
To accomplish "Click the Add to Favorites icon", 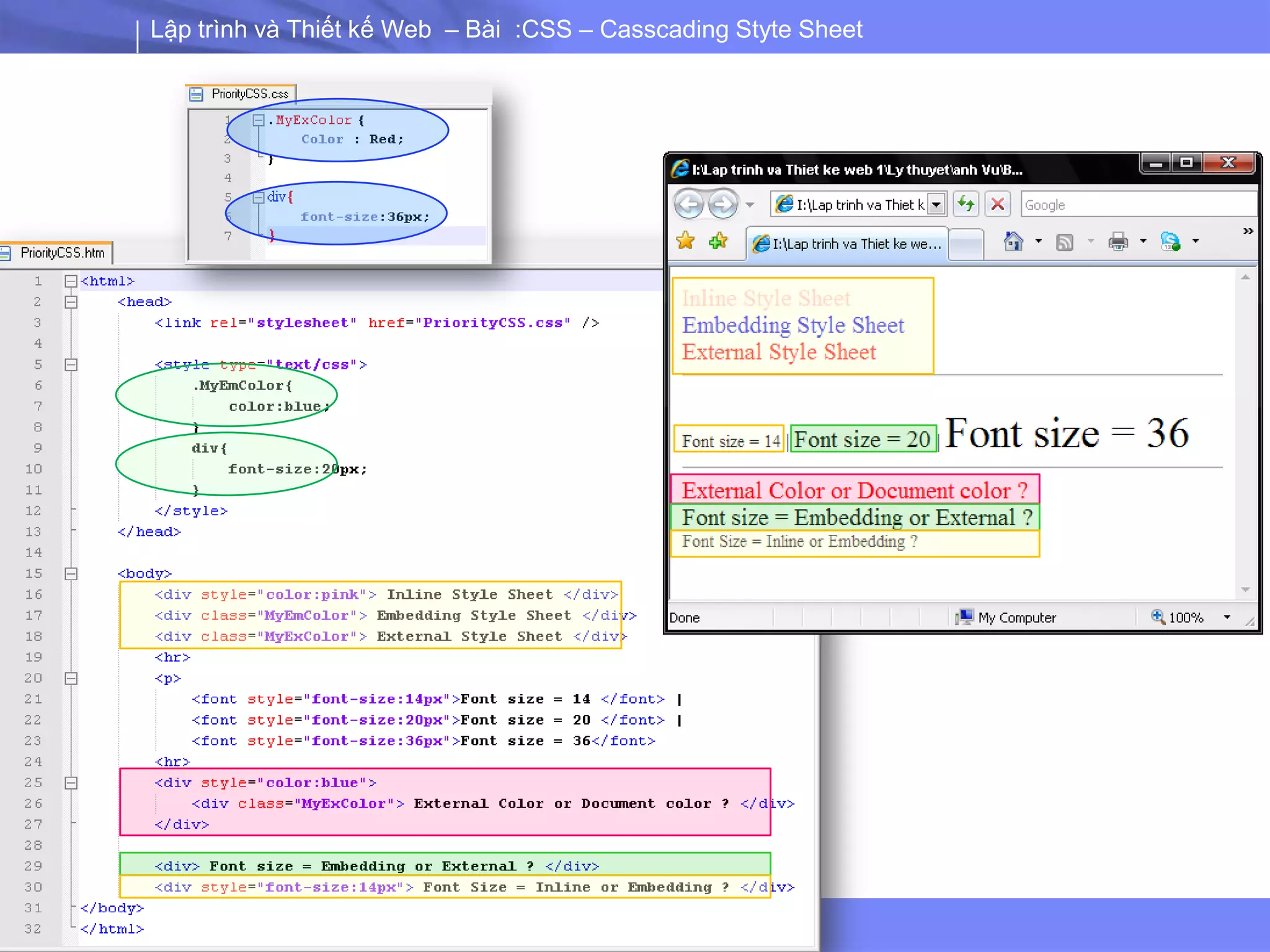I will coord(718,240).
